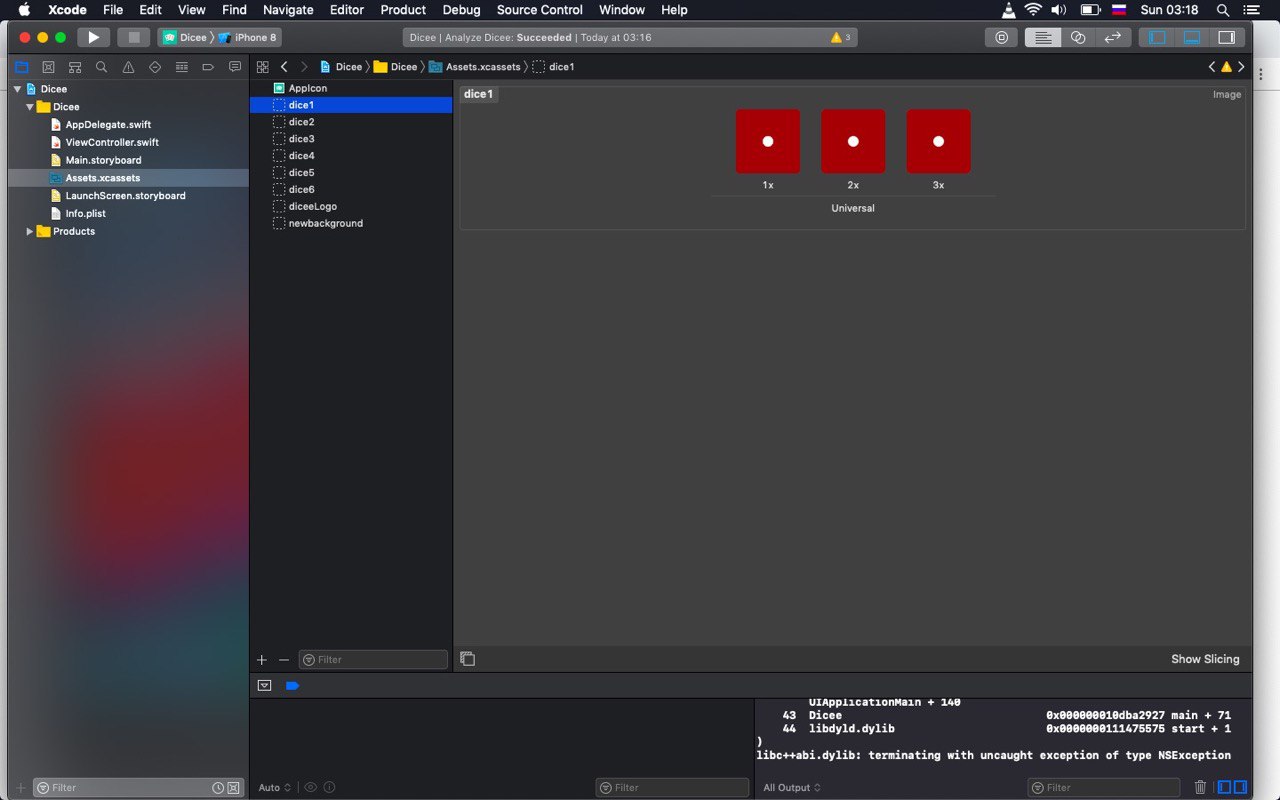Open the Breakpoint navigator
The height and width of the screenshot is (800, 1280).
pos(208,67)
